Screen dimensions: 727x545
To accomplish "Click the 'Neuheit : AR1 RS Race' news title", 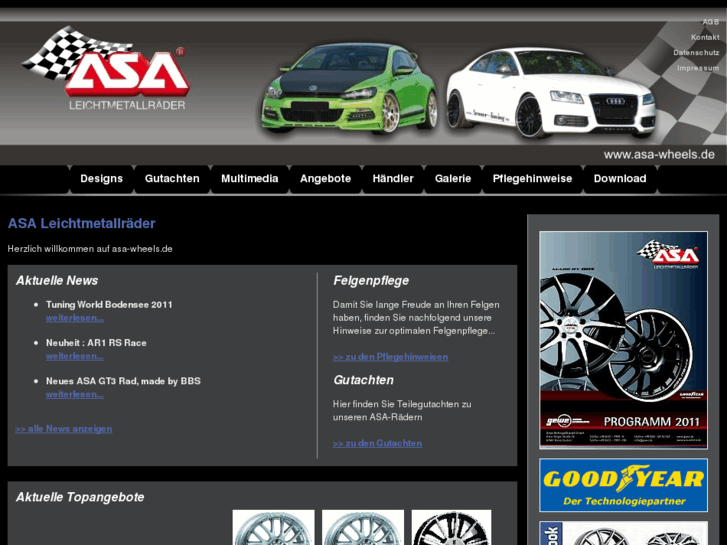I will coord(96,343).
